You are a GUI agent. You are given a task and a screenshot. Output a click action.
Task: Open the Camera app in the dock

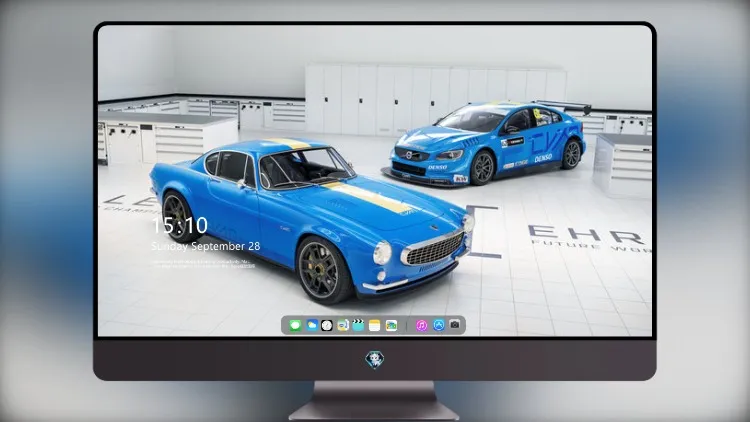point(455,324)
